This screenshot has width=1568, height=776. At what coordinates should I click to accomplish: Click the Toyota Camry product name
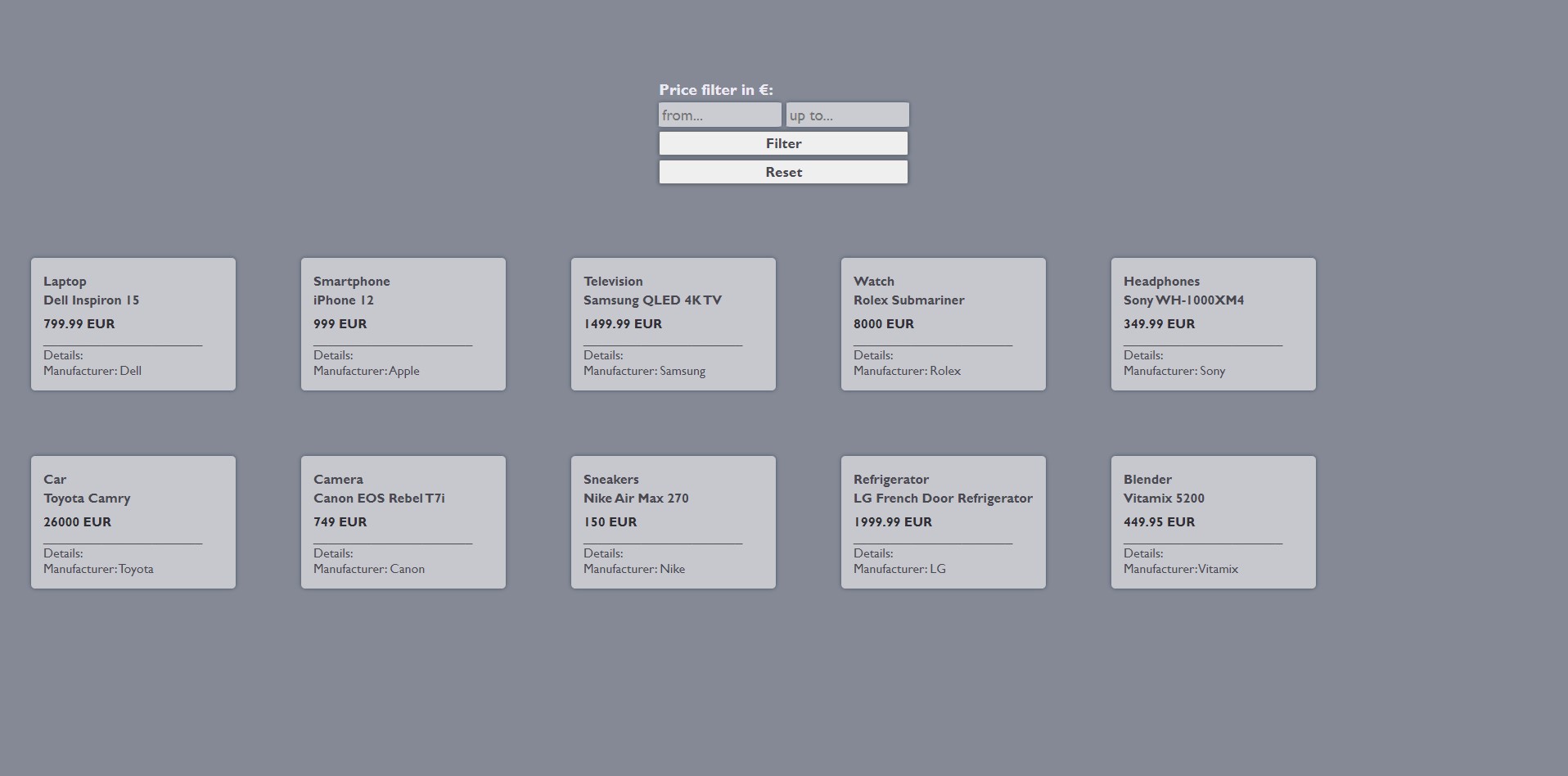point(87,499)
